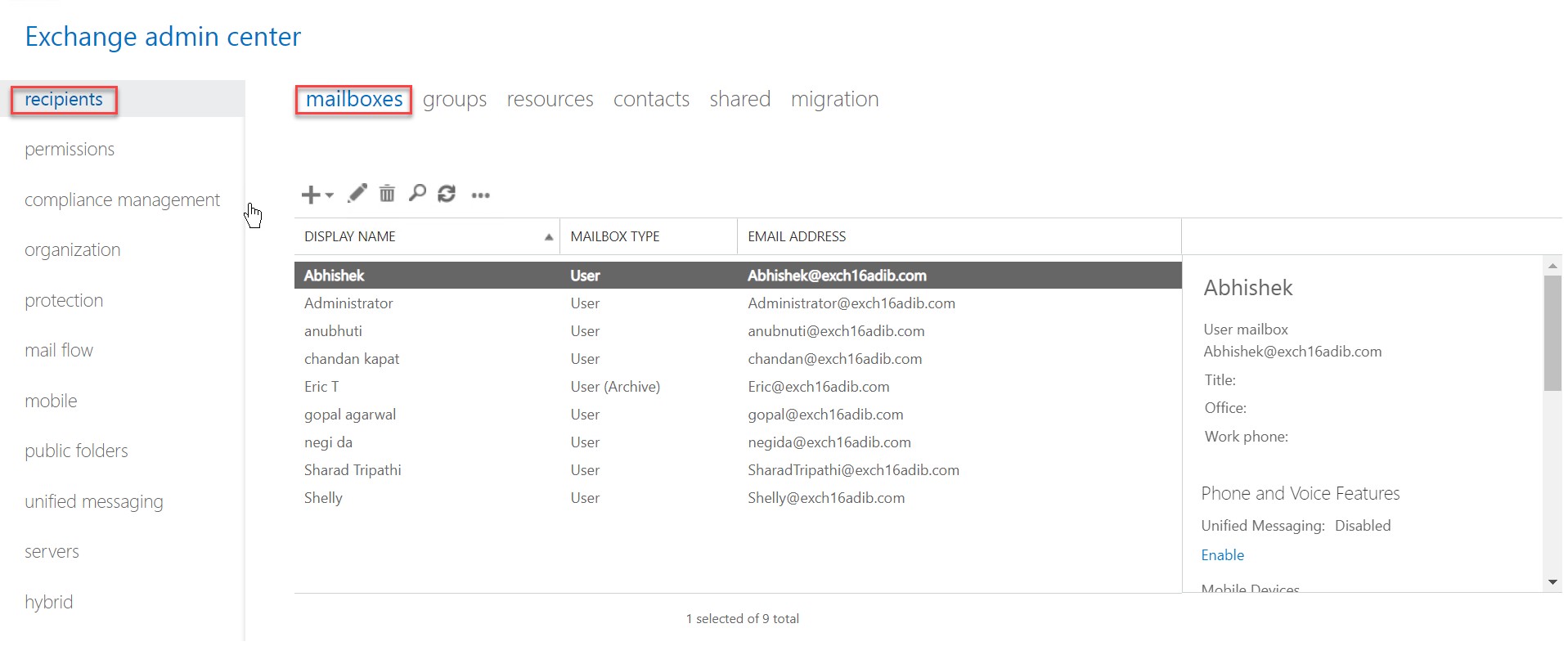Image resolution: width=1568 pixels, height=655 pixels.
Task: Click the gopal@exch16adib.com email cell
Action: click(x=825, y=415)
